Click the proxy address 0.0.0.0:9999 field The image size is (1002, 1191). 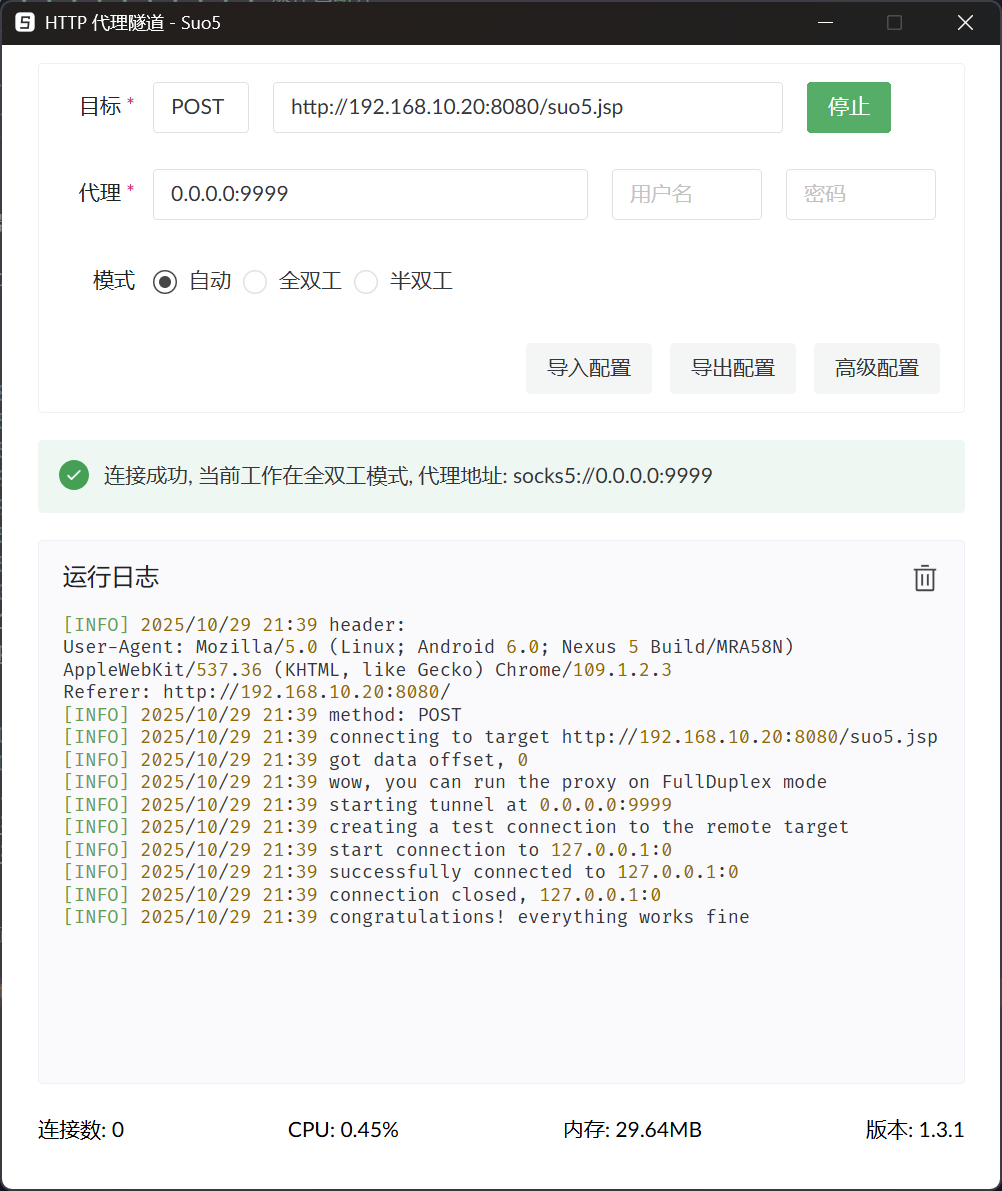(x=369, y=194)
